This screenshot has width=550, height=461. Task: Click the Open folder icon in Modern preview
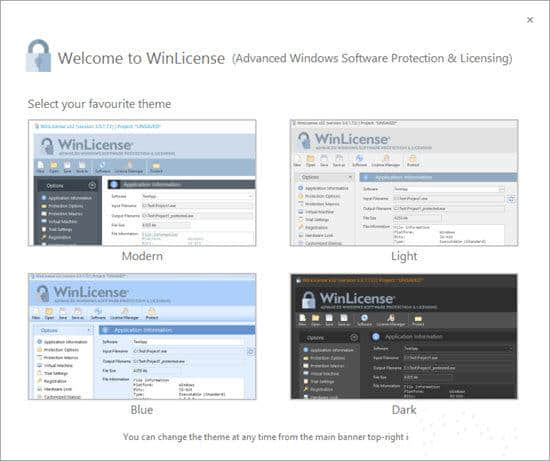pyautogui.click(x=54, y=165)
